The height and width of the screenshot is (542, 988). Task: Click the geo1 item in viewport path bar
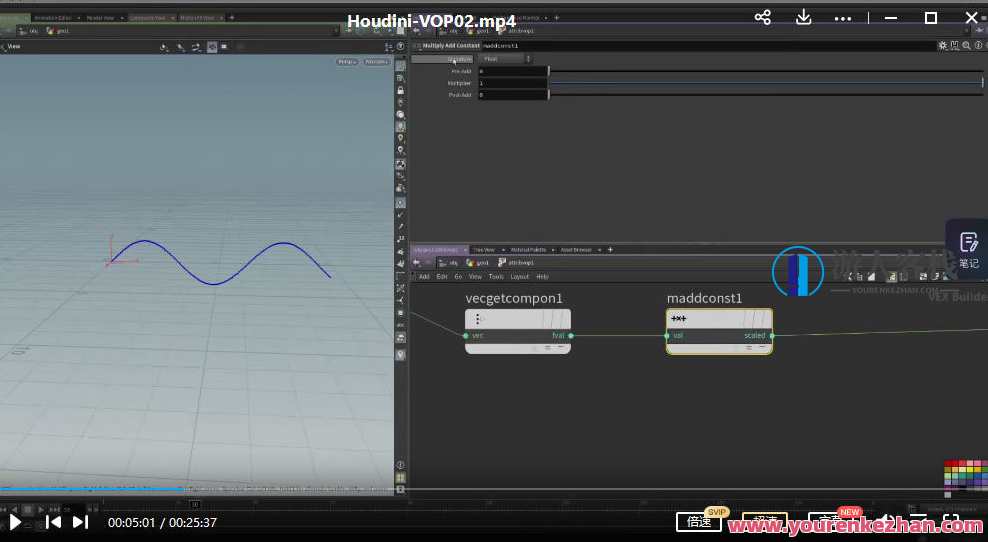(x=58, y=30)
